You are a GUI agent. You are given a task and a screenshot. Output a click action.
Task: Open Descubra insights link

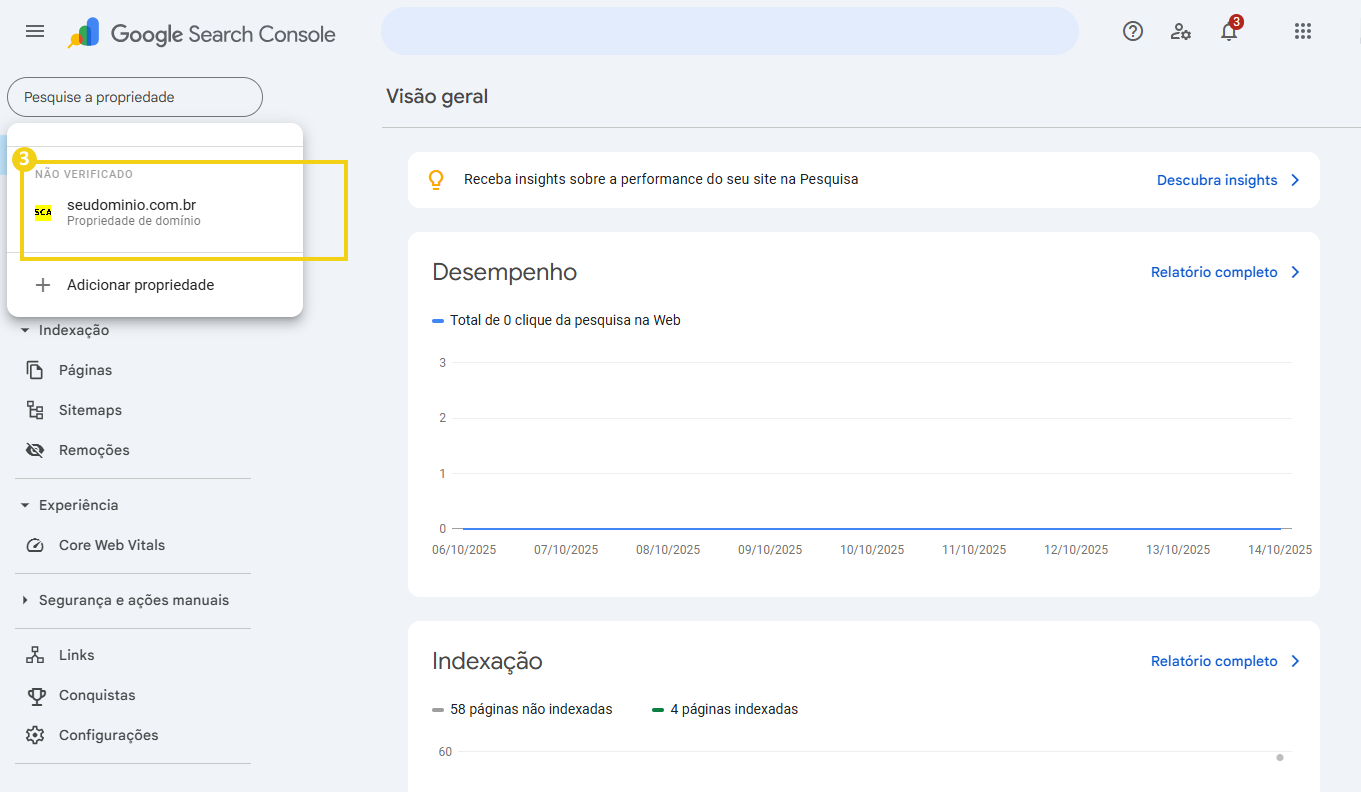[x=1219, y=180]
